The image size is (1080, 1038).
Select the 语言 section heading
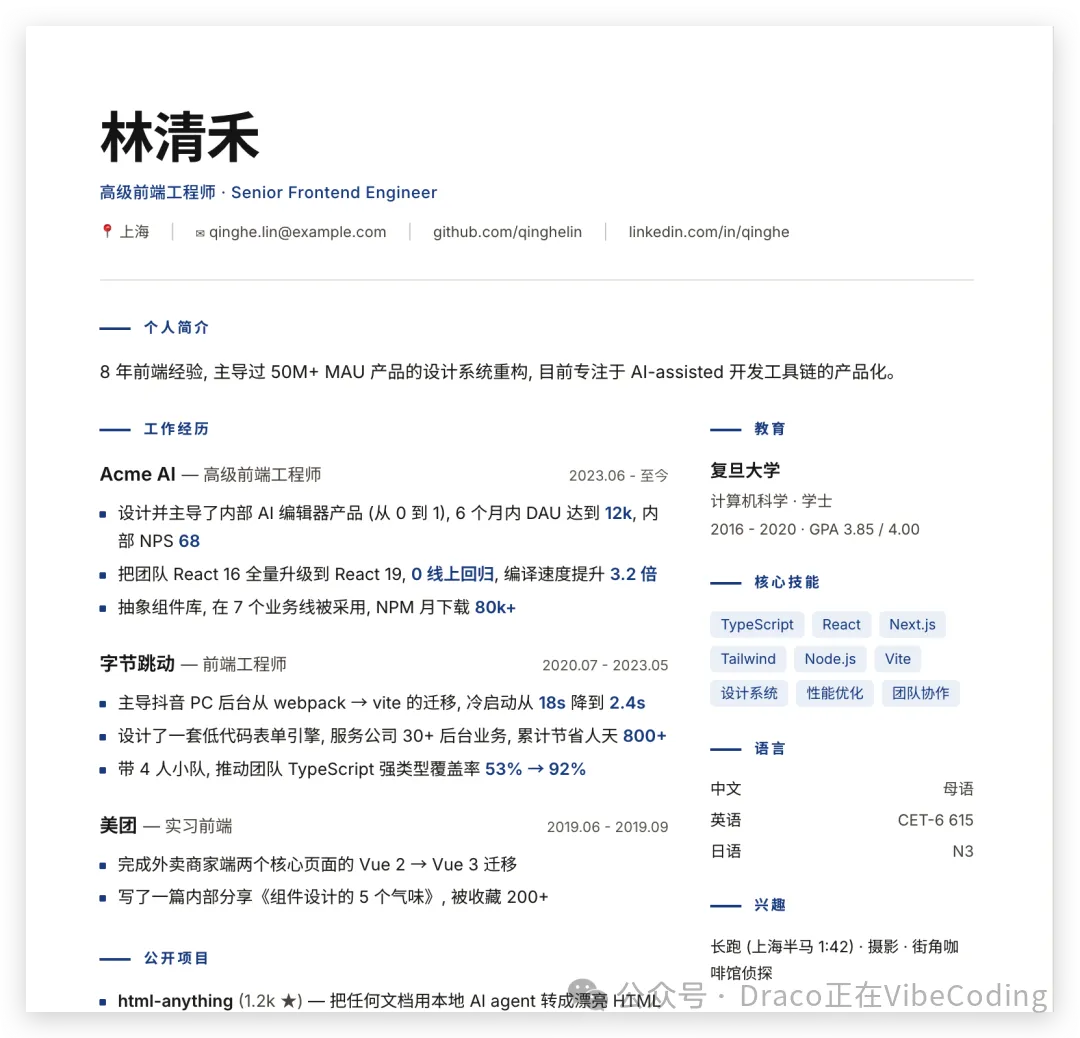tap(769, 748)
